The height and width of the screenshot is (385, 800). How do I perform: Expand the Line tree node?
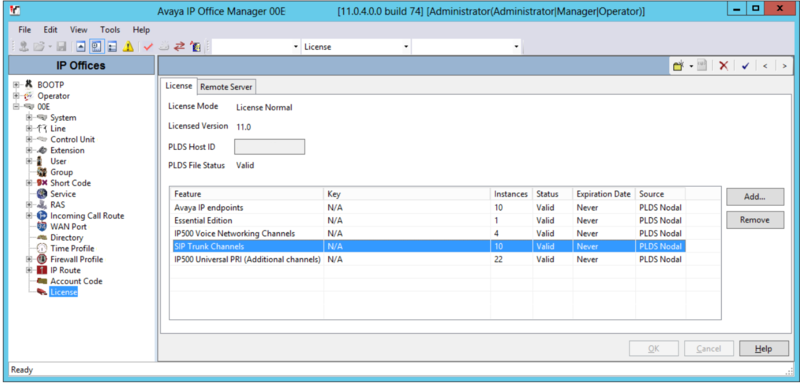click(x=30, y=129)
